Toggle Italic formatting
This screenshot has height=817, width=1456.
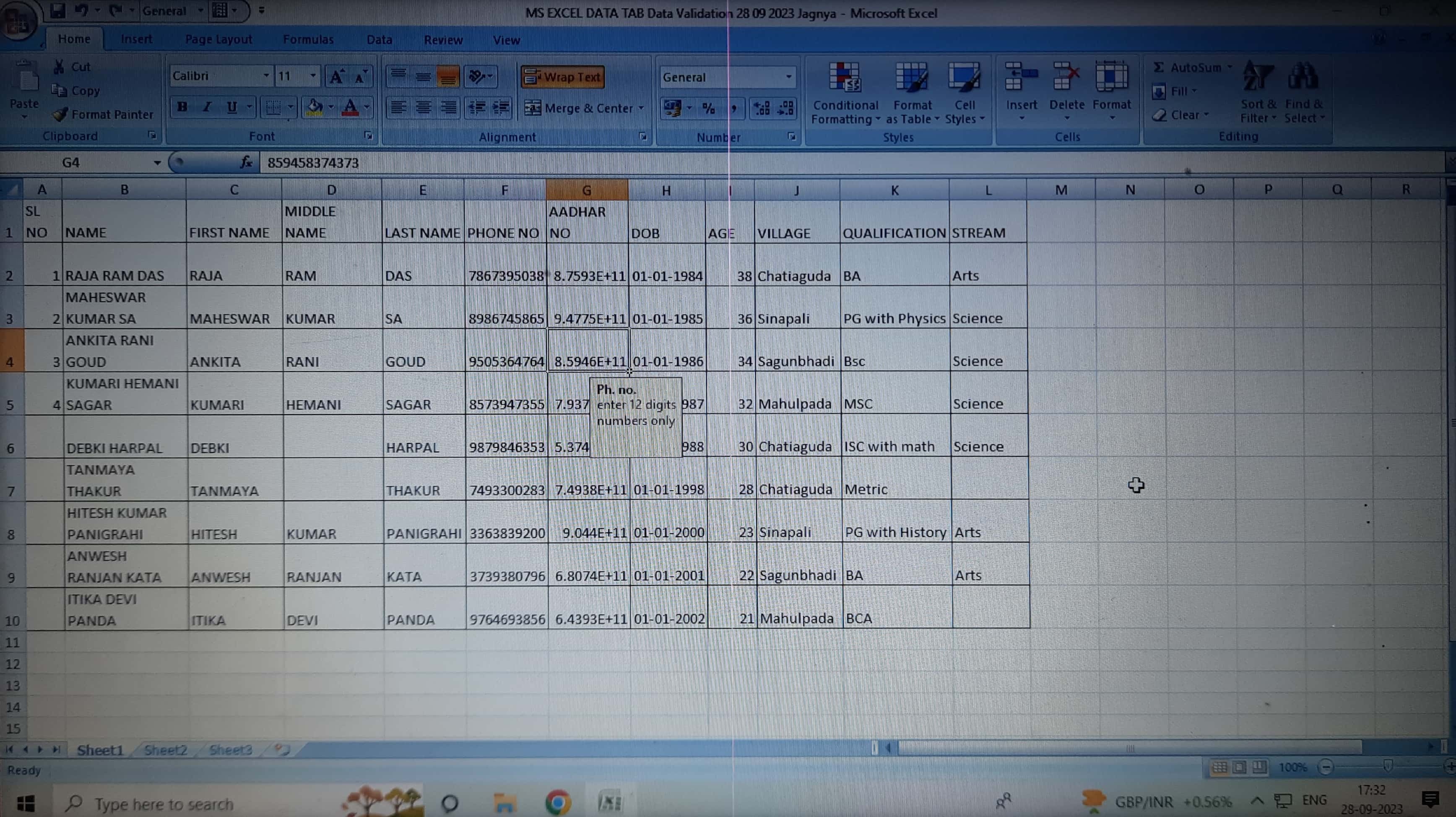click(207, 107)
